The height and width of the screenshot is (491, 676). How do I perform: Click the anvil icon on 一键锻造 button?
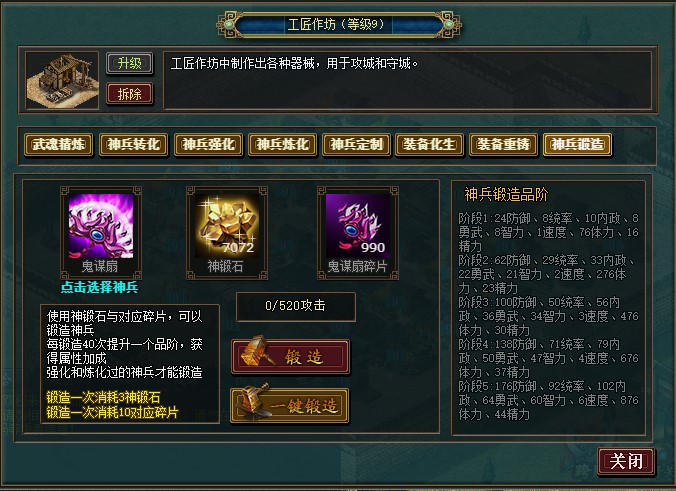255,401
